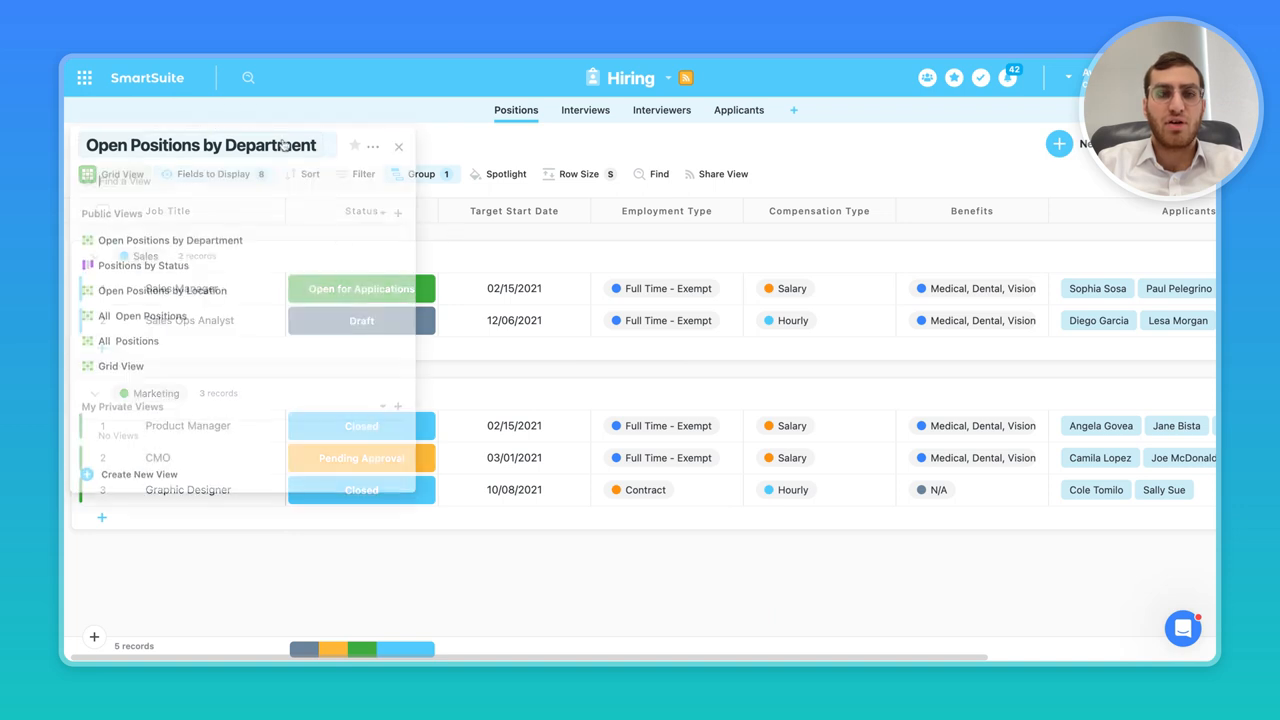Click the orange segment in status summary bar

(x=333, y=649)
